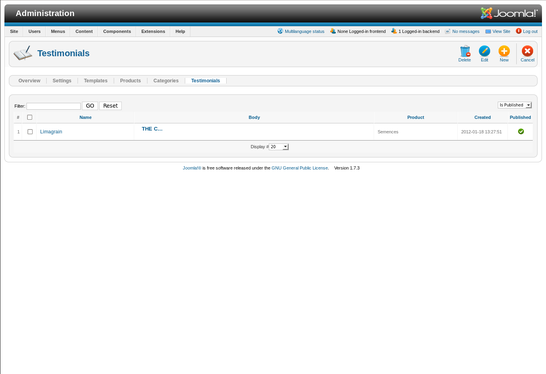The width and height of the screenshot is (546, 374).
Task: Click the 2012-01-18 created date cell
Action: pos(481,132)
